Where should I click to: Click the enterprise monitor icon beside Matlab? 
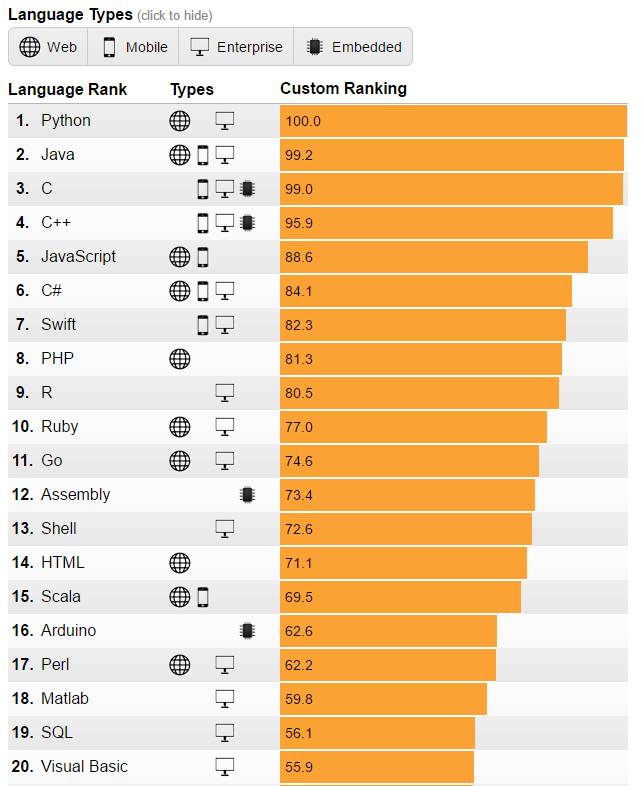(225, 699)
